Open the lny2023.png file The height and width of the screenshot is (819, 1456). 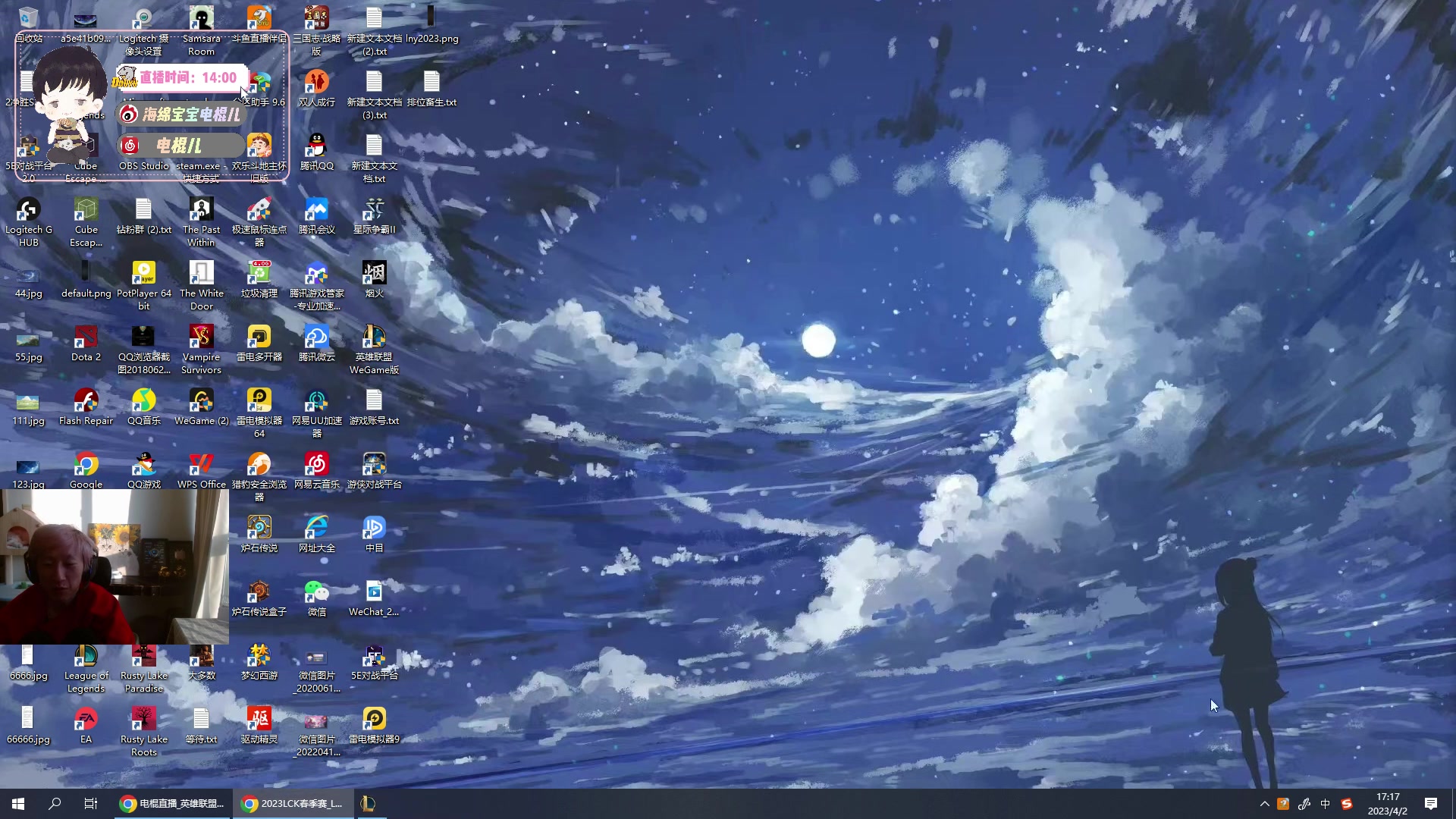click(431, 24)
